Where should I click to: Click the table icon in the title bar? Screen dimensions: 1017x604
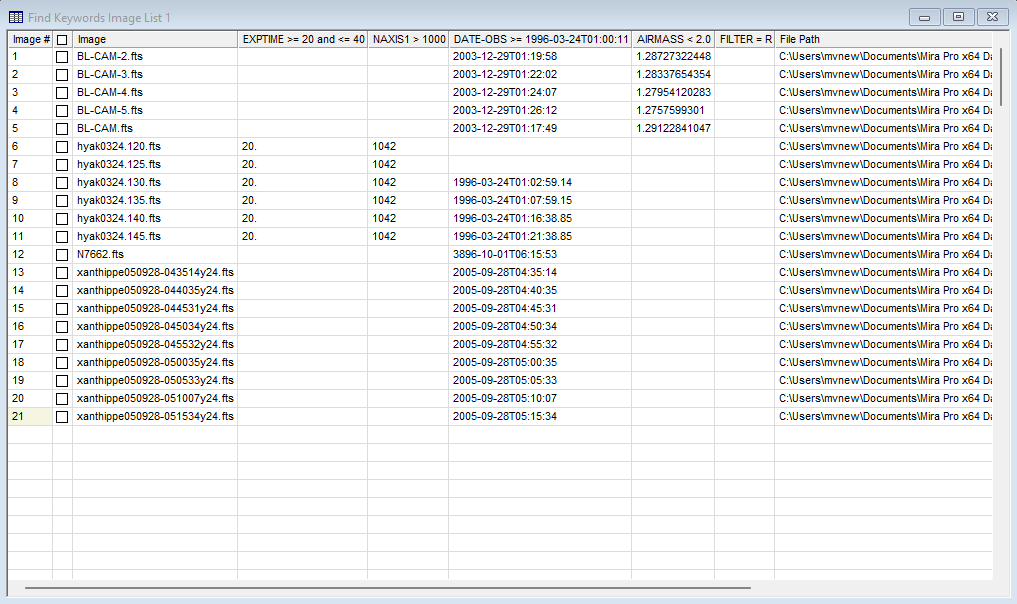click(16, 17)
